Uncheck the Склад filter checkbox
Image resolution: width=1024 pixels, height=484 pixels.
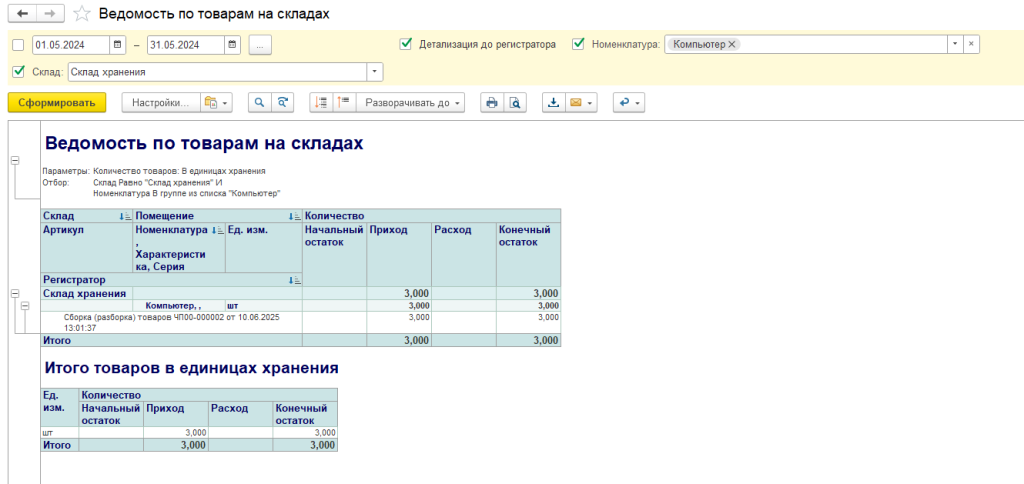18,72
